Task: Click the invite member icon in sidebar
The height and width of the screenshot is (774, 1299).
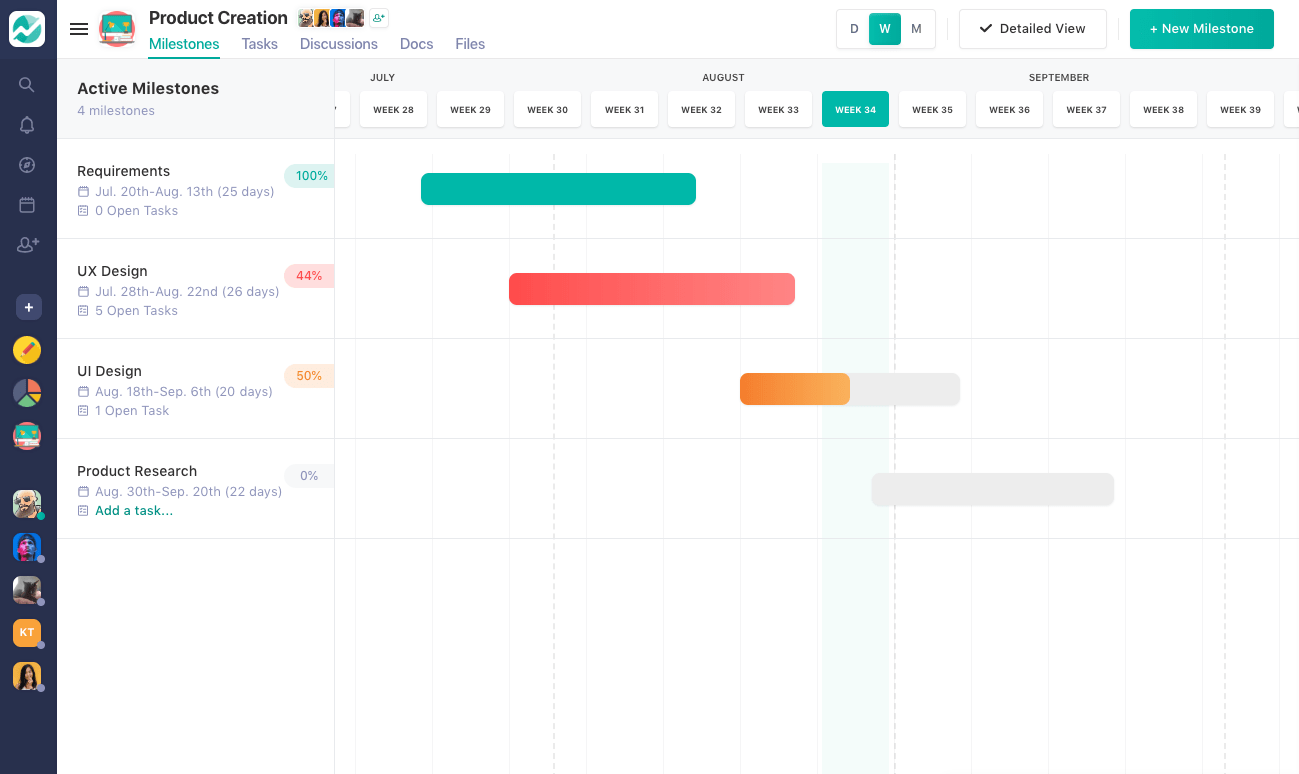Action: click(x=27, y=244)
